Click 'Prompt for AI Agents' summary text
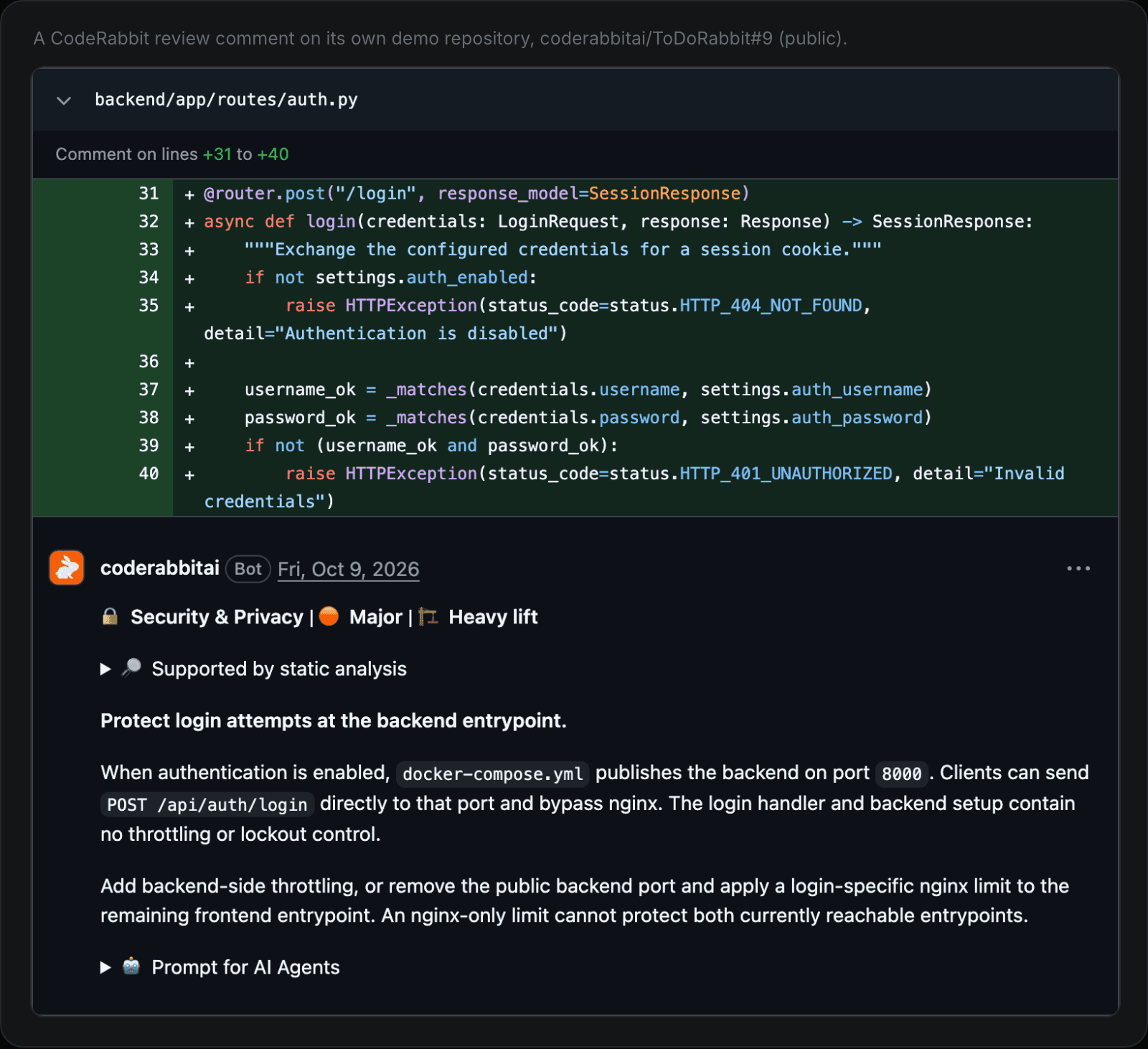1148x1049 pixels. click(x=245, y=967)
